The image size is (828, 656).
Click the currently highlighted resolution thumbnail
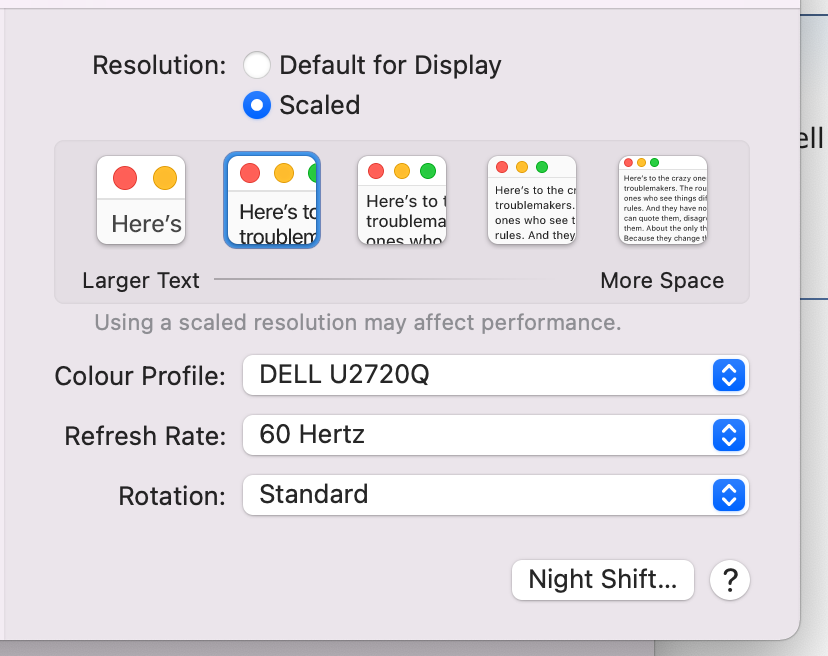coord(272,200)
